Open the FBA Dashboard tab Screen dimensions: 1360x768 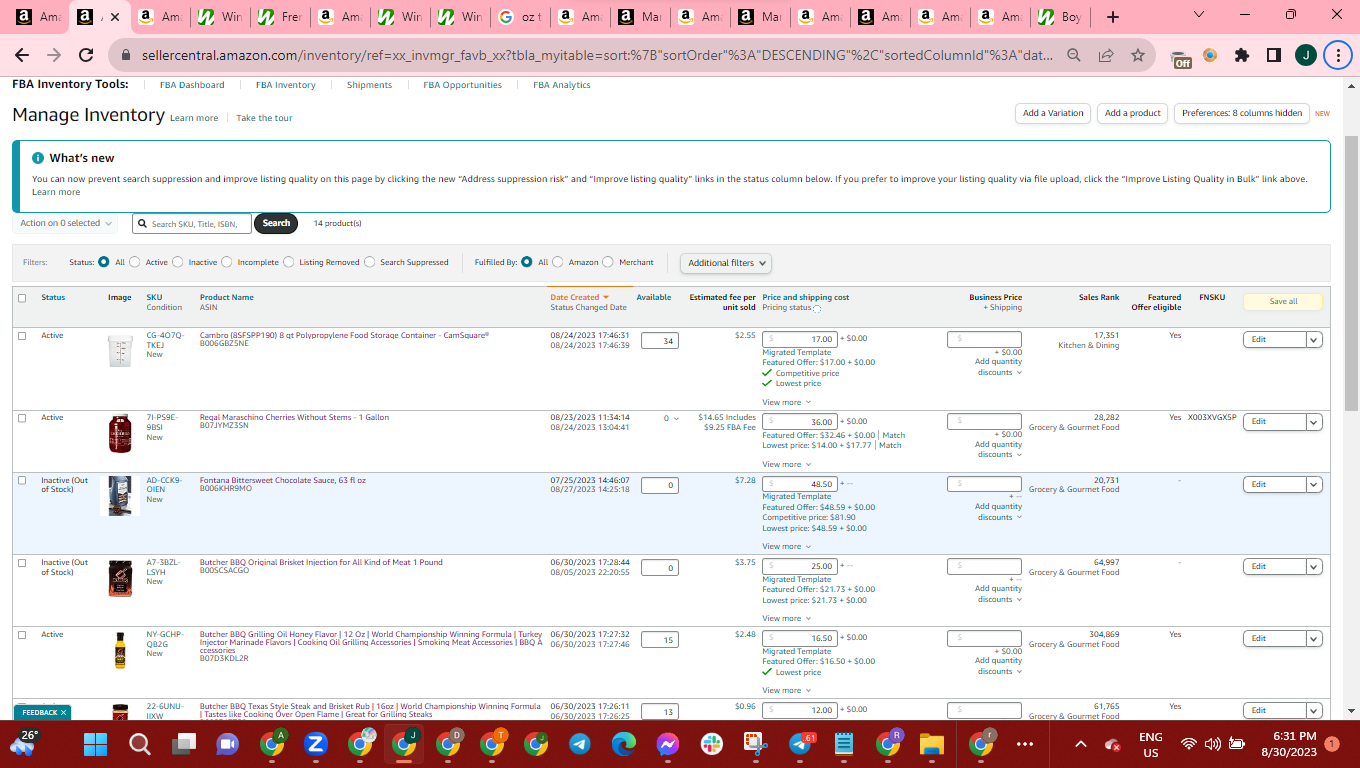tap(192, 85)
